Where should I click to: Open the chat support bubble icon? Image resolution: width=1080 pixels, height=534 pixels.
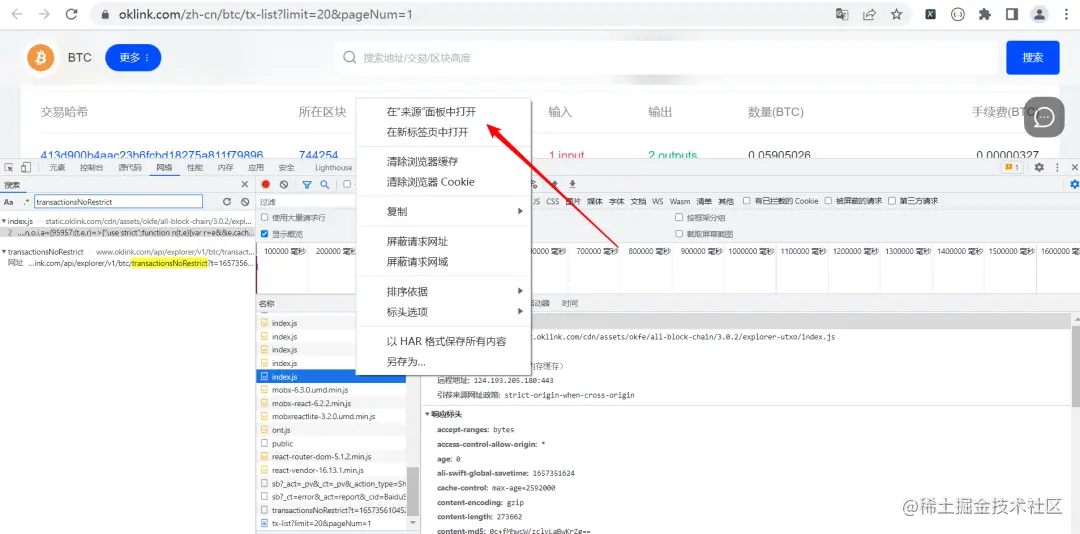click(x=1045, y=117)
